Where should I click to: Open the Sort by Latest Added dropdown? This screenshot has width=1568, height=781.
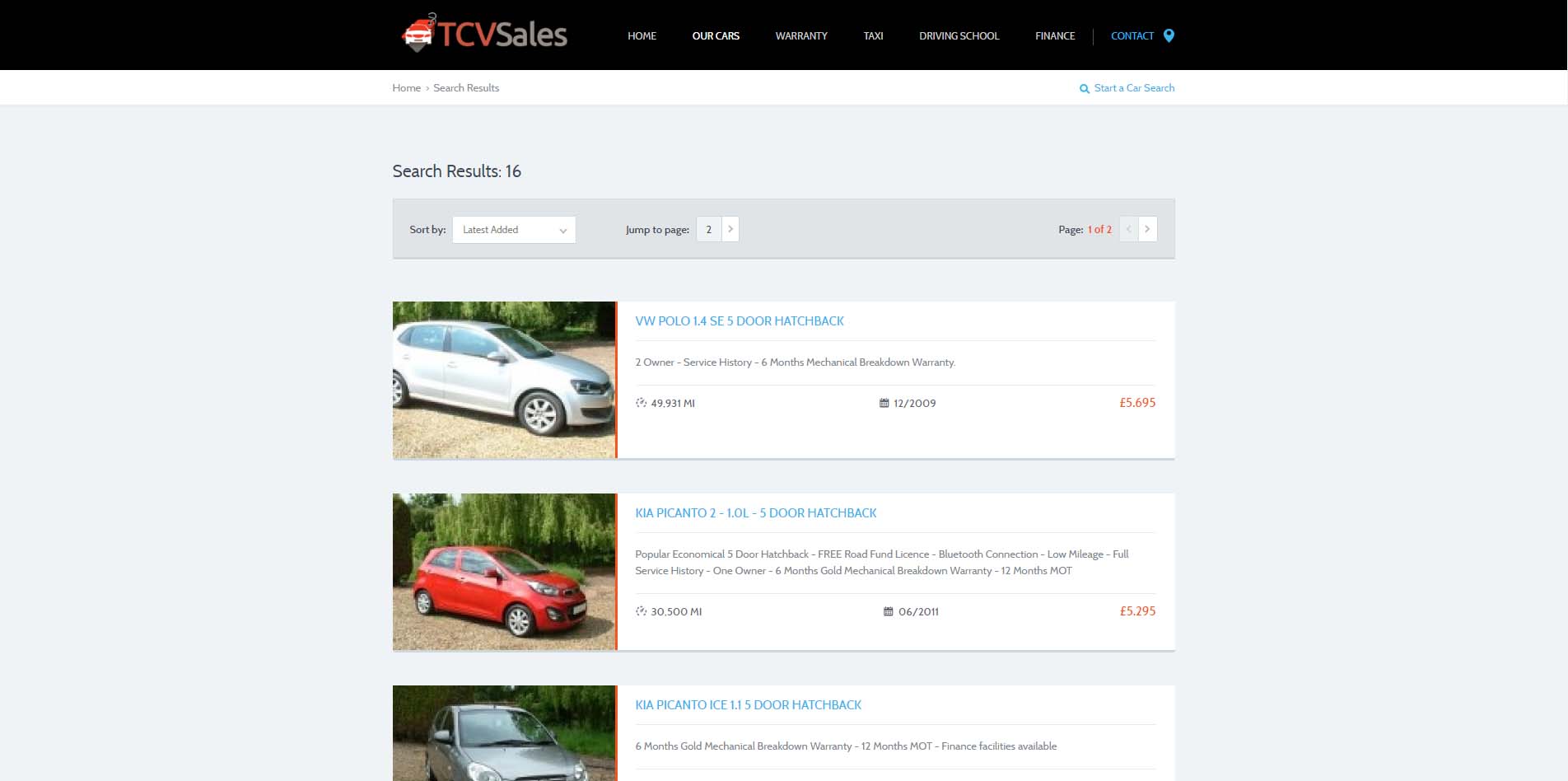514,230
